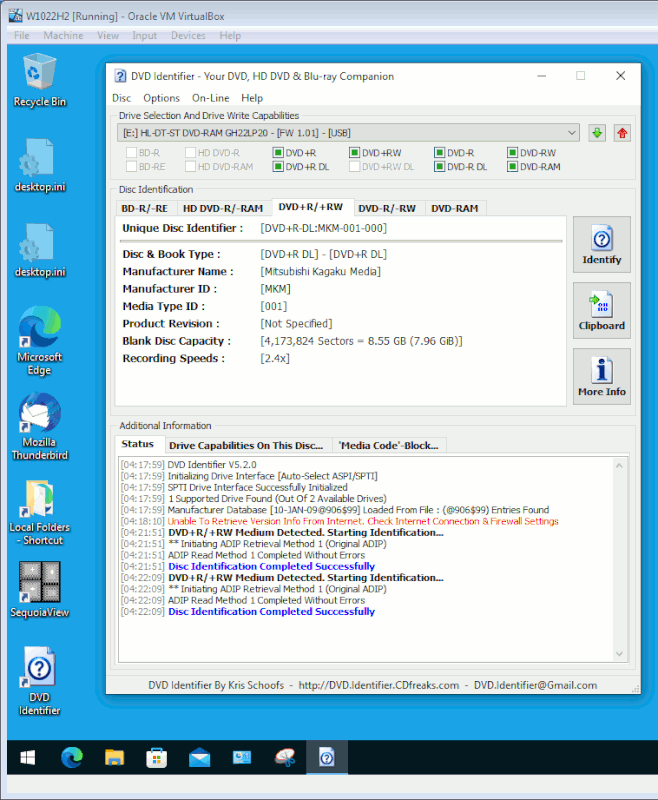Open VirtualBox View menu
The image size is (658, 800).
point(108,35)
